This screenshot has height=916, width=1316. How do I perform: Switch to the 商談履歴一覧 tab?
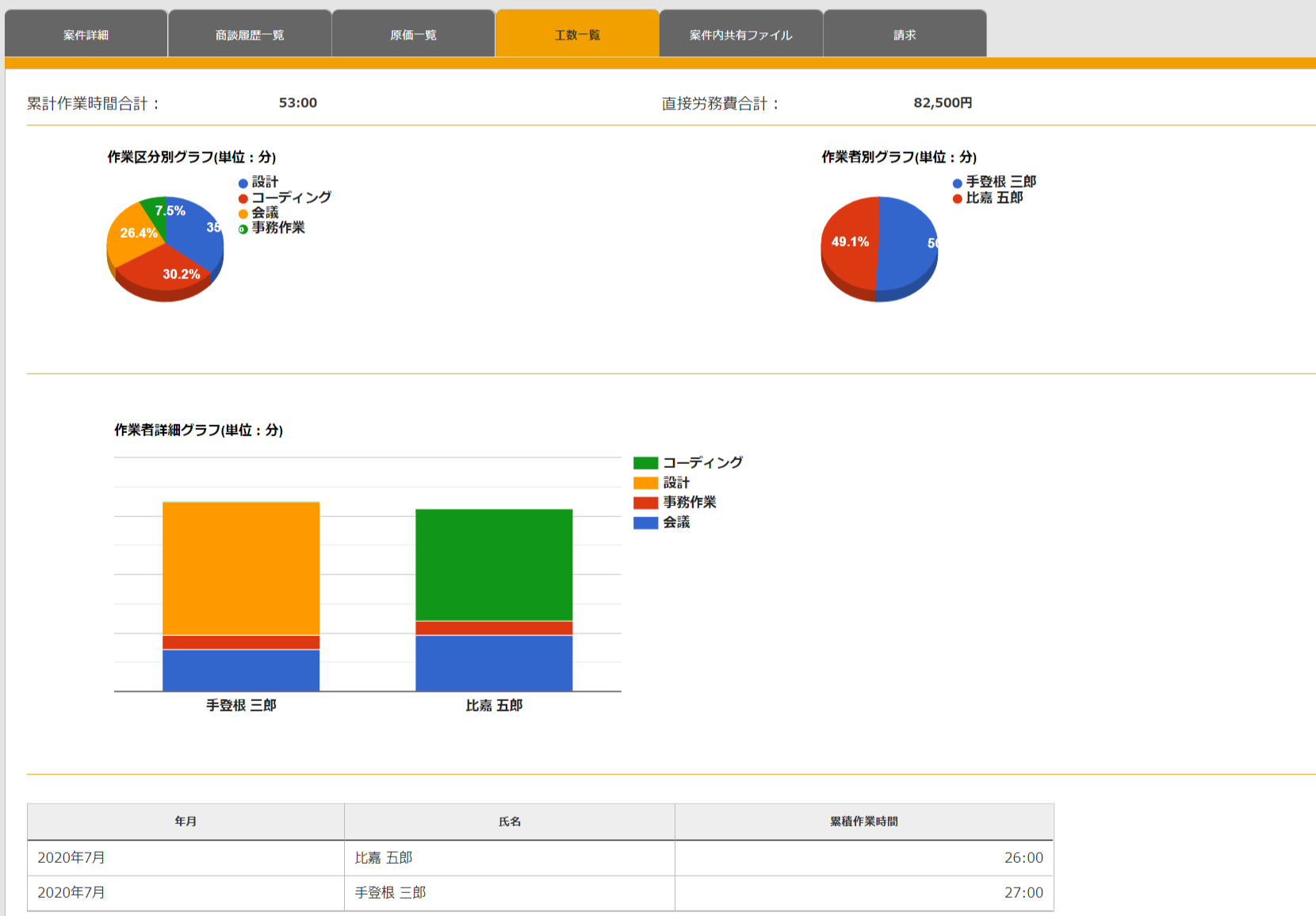(x=250, y=34)
